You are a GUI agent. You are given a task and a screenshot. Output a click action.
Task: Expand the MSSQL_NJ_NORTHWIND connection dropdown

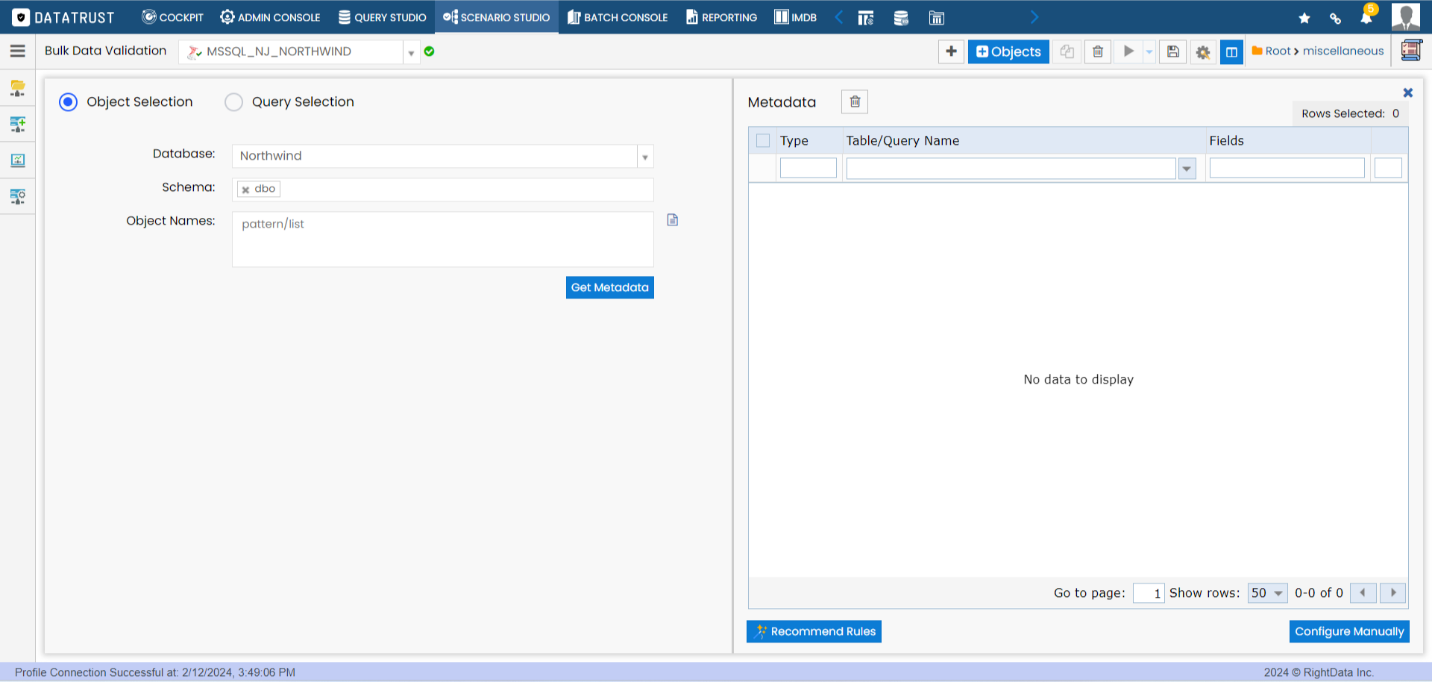click(x=410, y=52)
